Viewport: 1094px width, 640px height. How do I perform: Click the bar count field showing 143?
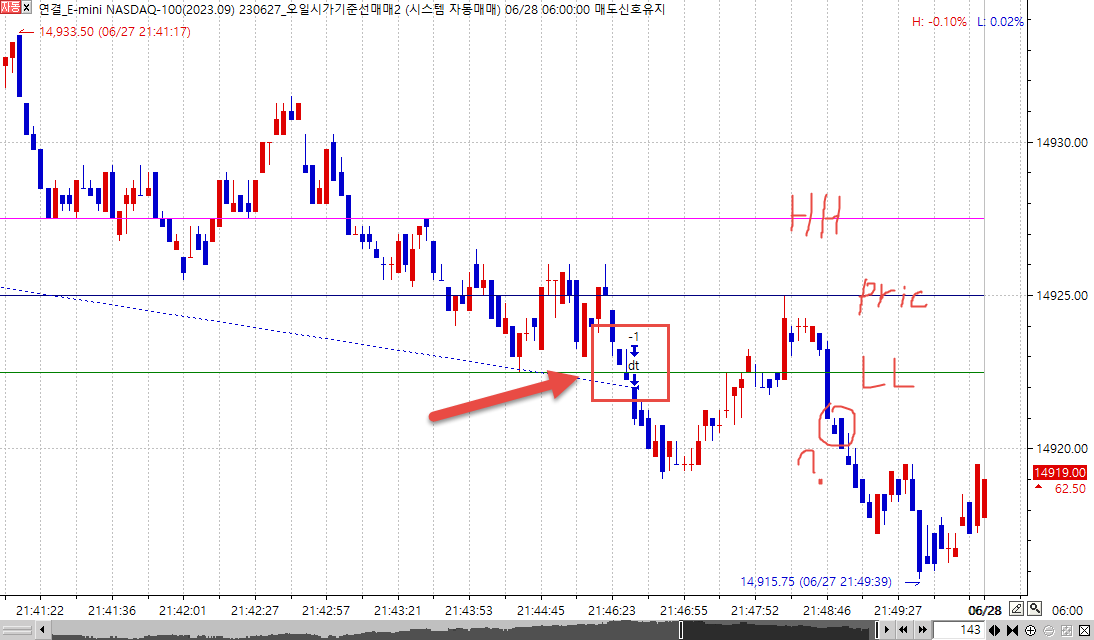(958, 630)
